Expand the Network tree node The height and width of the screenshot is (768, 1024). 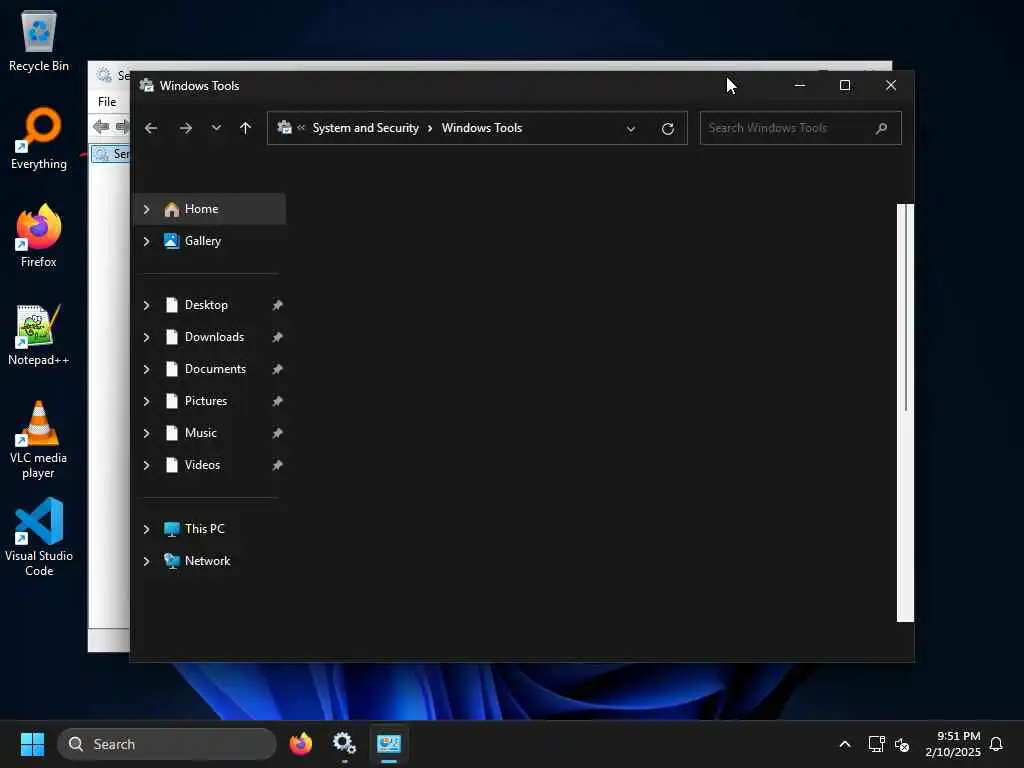[146, 561]
